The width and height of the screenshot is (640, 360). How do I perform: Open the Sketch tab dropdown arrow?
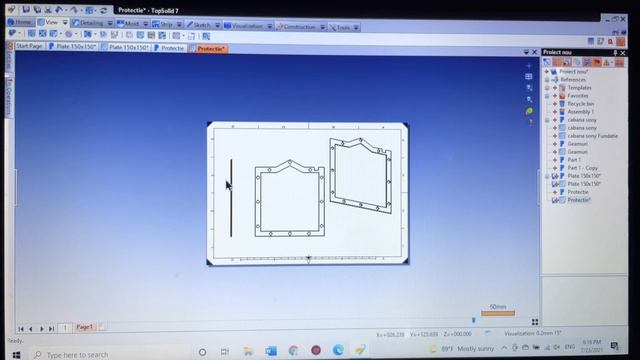click(x=217, y=25)
